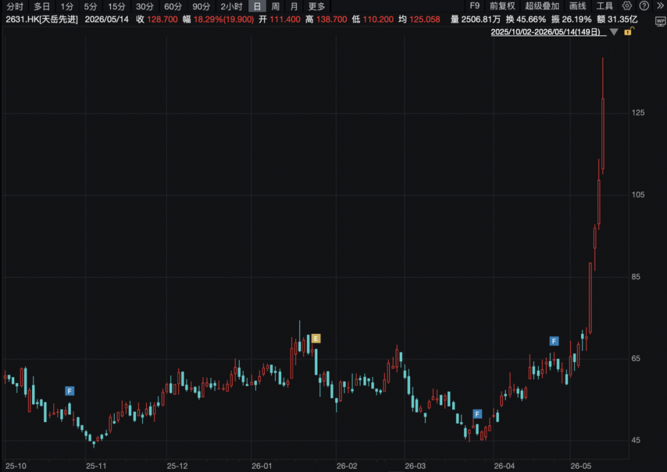Switch to the 月 monthly interval

(294, 6)
